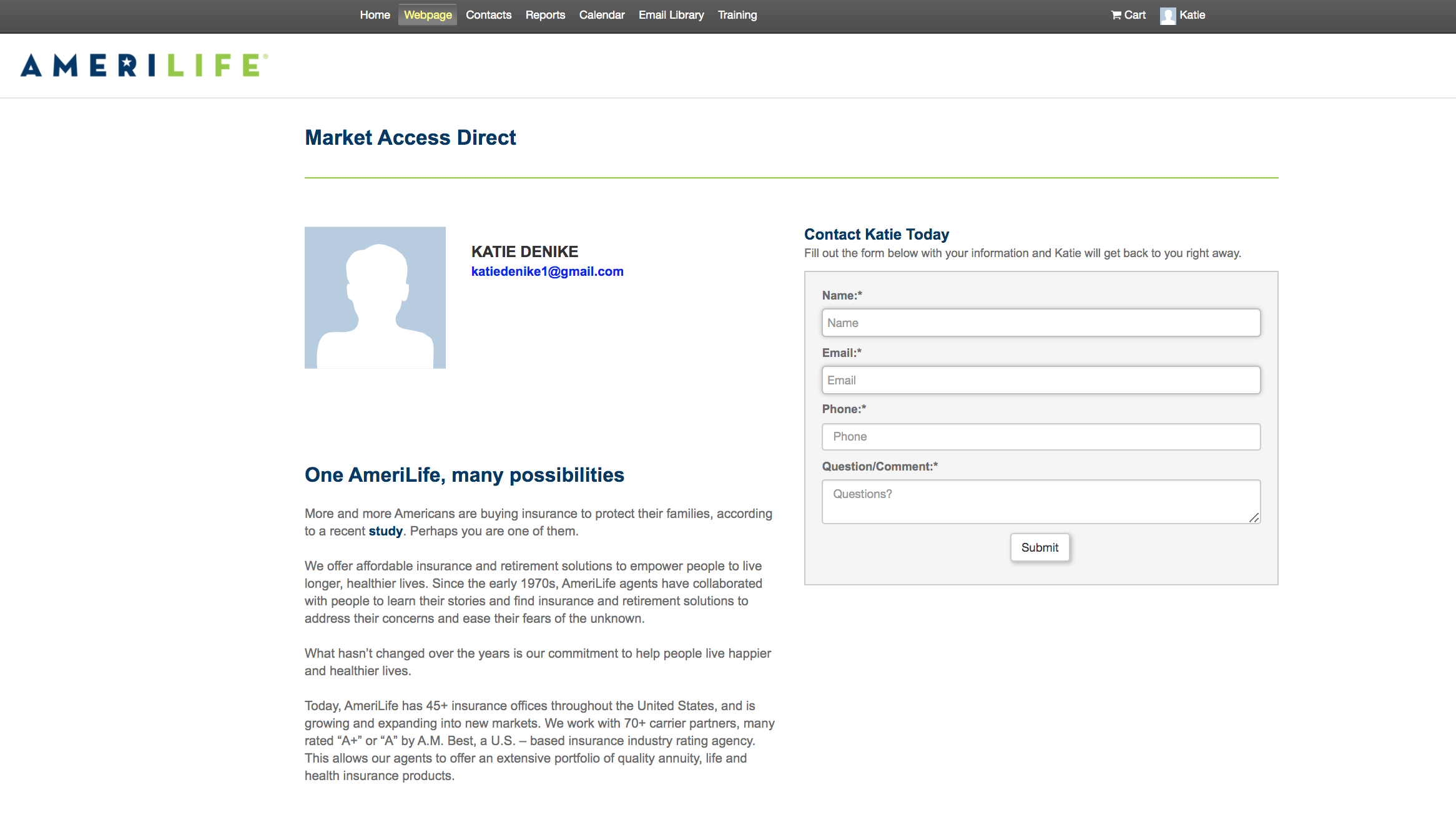Open the Calendar menu item
Image resolution: width=1456 pixels, height=830 pixels.
601,15
